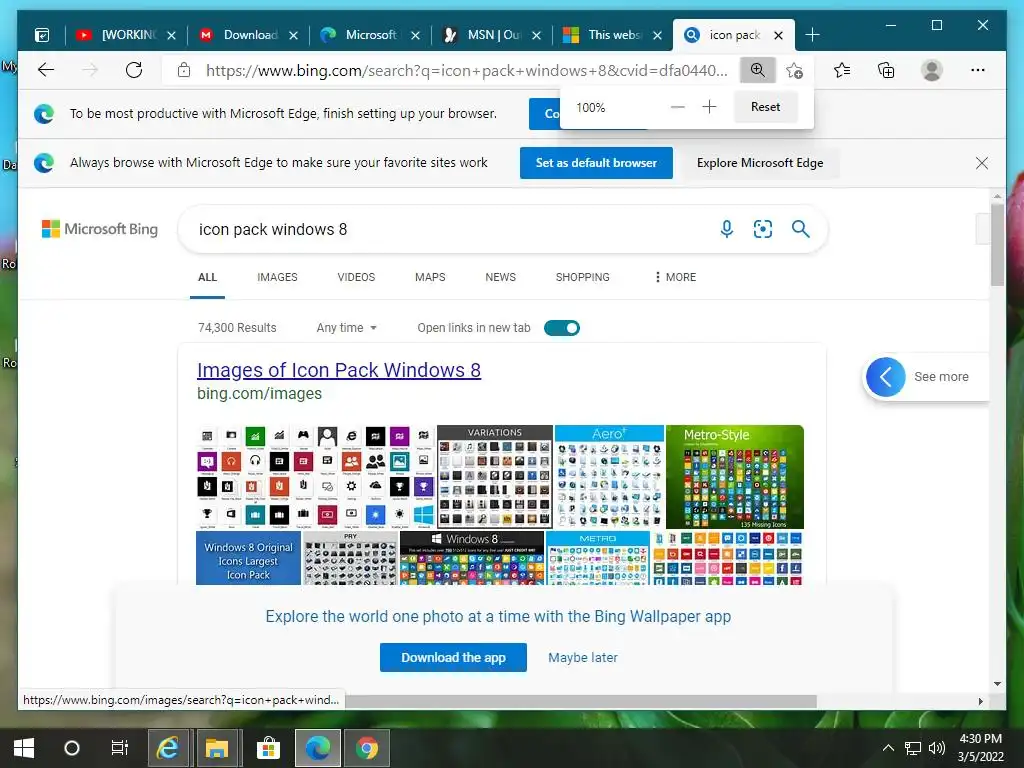Launch Internet Explorer from taskbar

tap(168, 748)
